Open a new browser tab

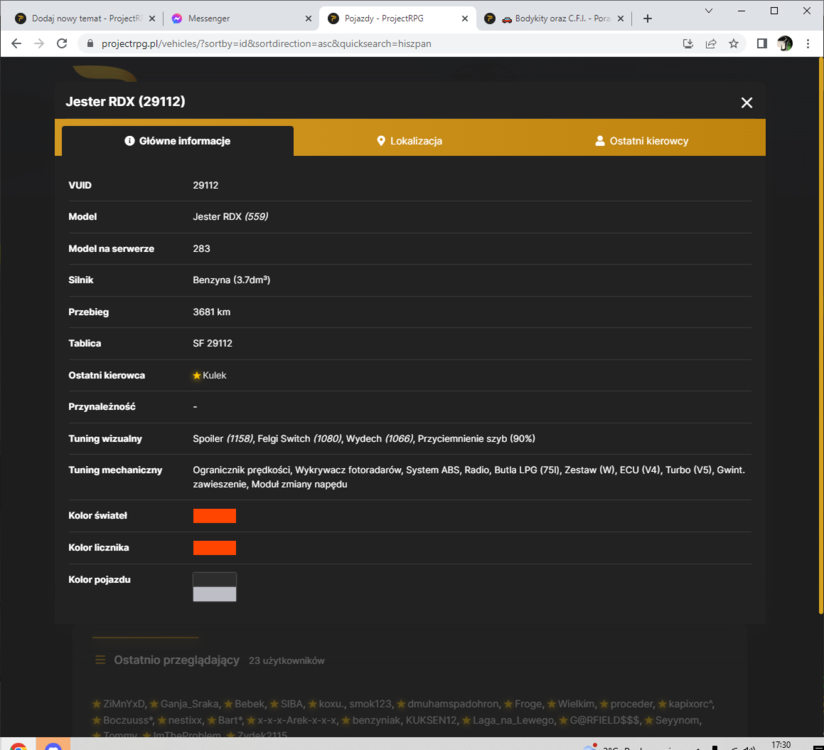click(x=647, y=18)
